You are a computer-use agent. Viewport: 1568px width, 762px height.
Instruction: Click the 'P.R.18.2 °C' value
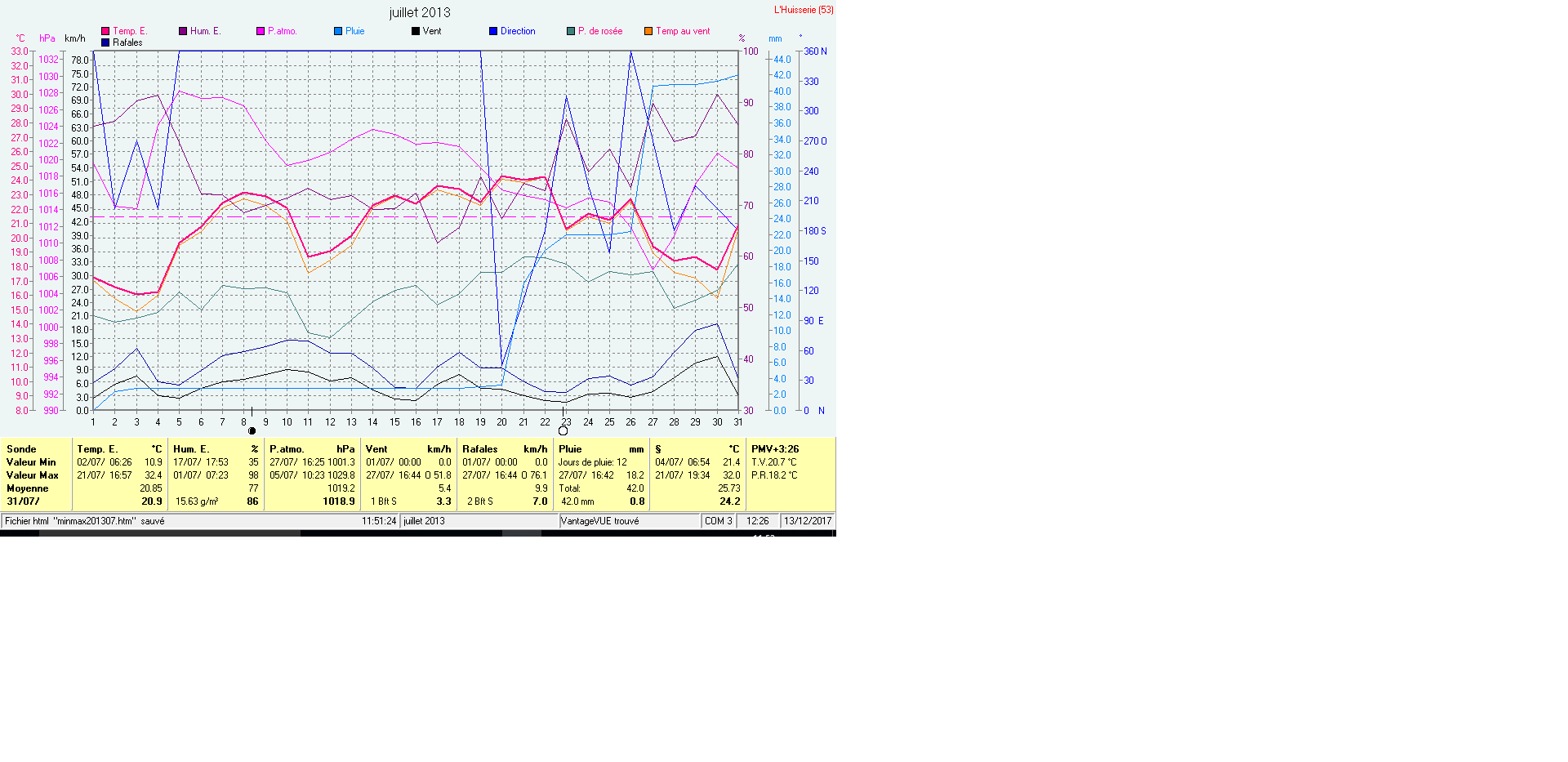pyautogui.click(x=774, y=475)
